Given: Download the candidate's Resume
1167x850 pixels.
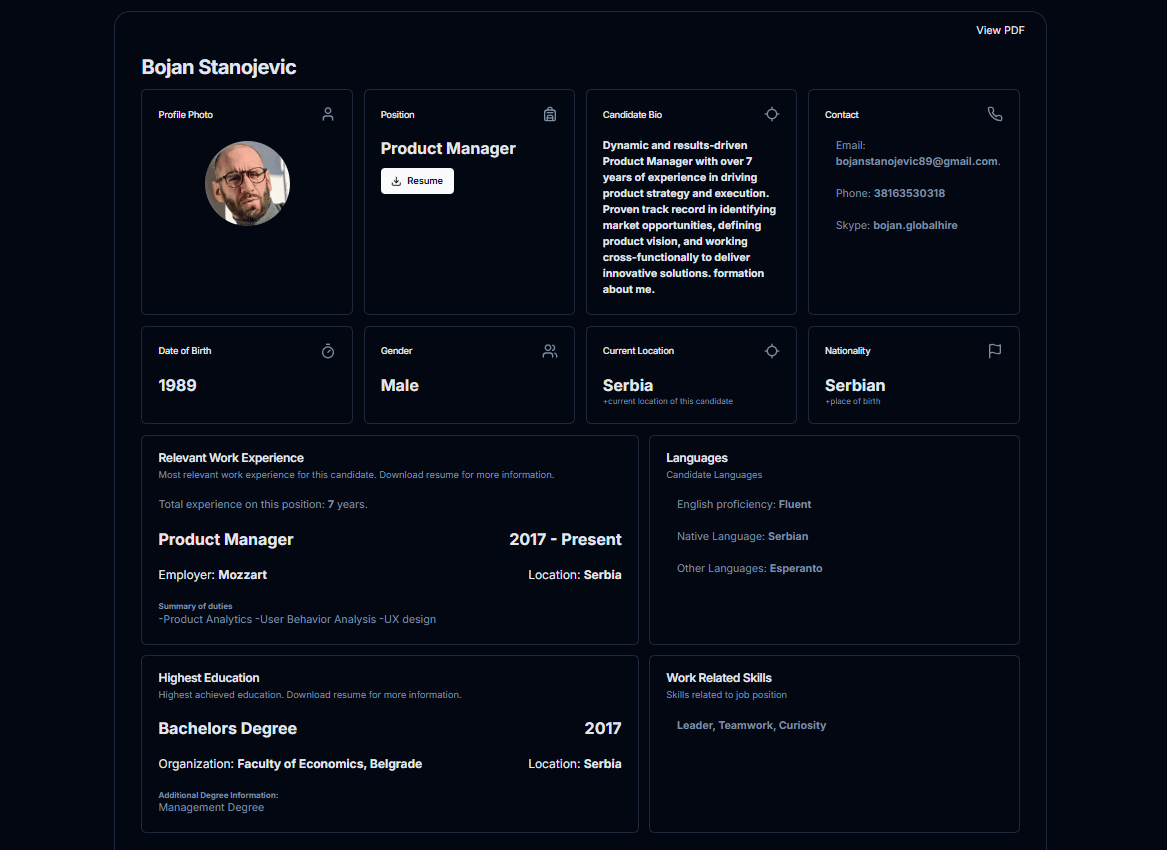Looking at the screenshot, I should pyautogui.click(x=417, y=181).
